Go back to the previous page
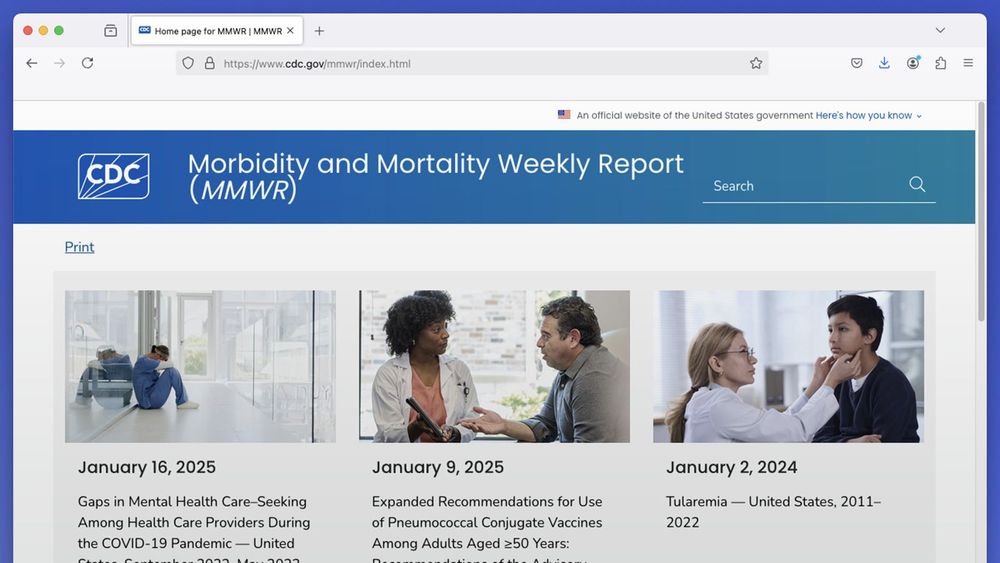The width and height of the screenshot is (1000, 563). coord(31,63)
